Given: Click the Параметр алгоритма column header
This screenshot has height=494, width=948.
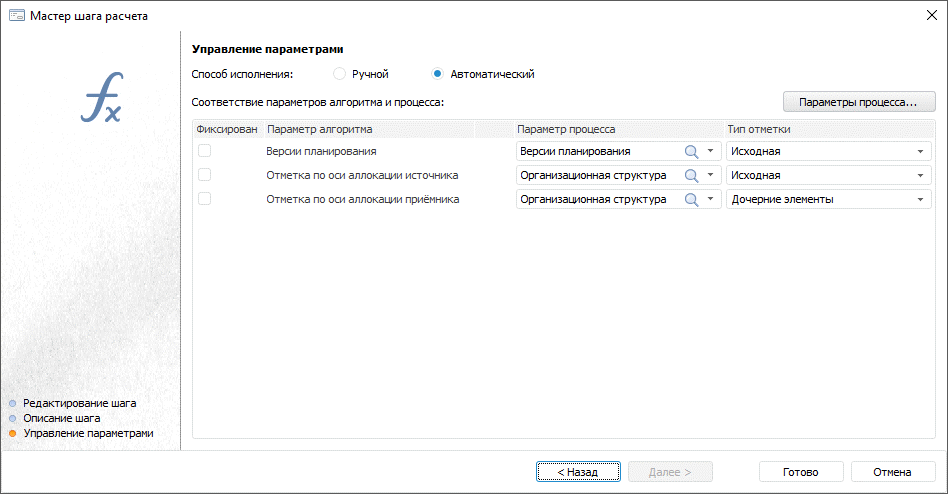Looking at the screenshot, I should [x=320, y=129].
